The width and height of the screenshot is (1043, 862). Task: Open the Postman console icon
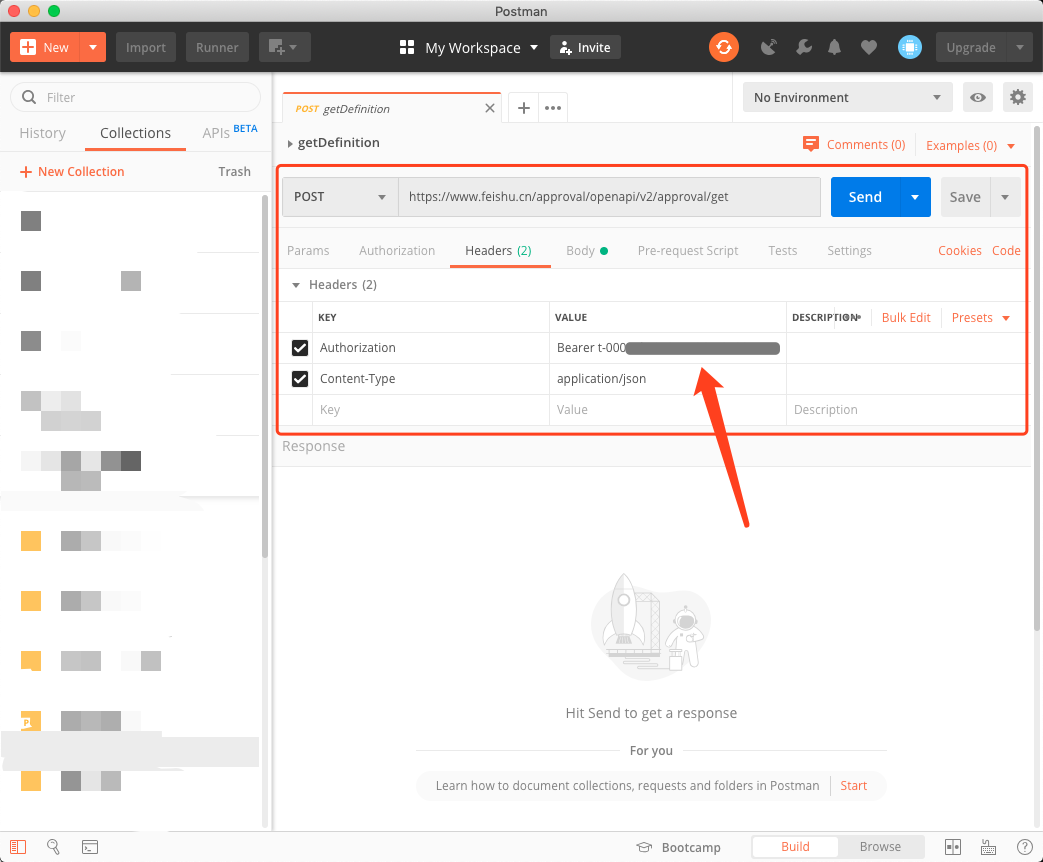click(90, 847)
